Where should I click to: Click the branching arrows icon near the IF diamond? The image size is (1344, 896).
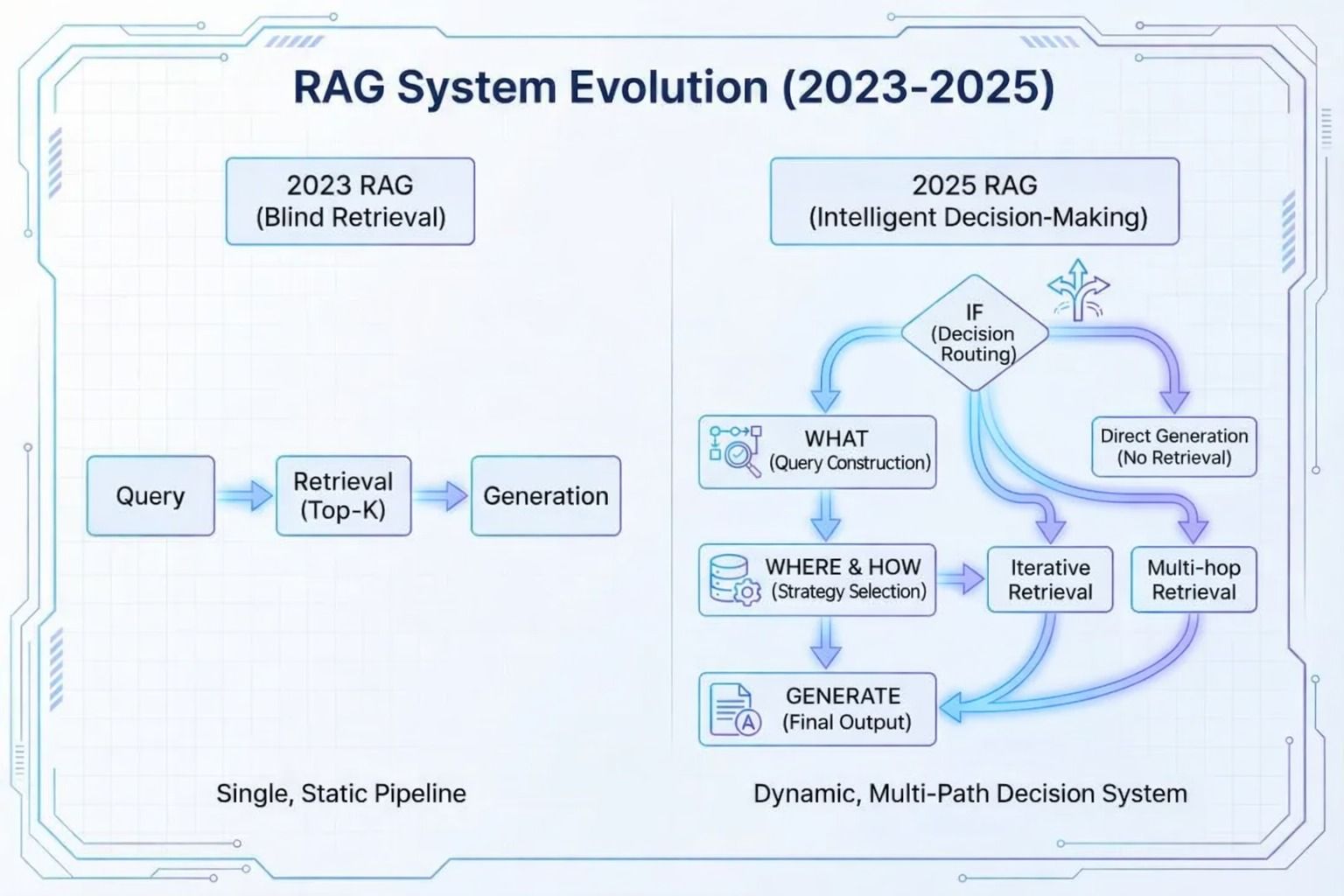coord(1078,290)
